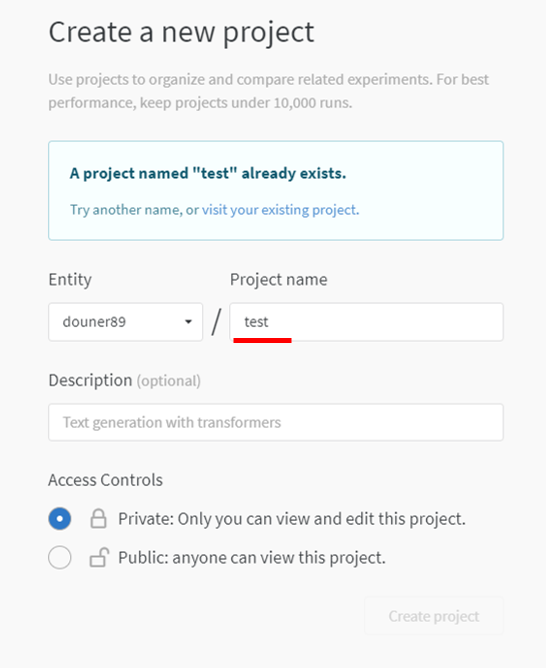Image resolution: width=546 pixels, height=668 pixels.
Task: Click the 'Entity' field label
Action: pyautogui.click(x=70, y=279)
